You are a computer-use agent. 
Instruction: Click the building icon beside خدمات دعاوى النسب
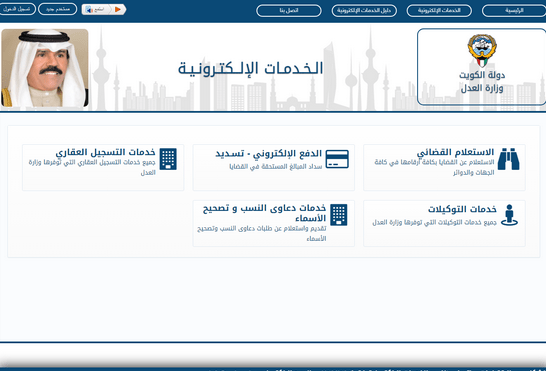coord(338,215)
